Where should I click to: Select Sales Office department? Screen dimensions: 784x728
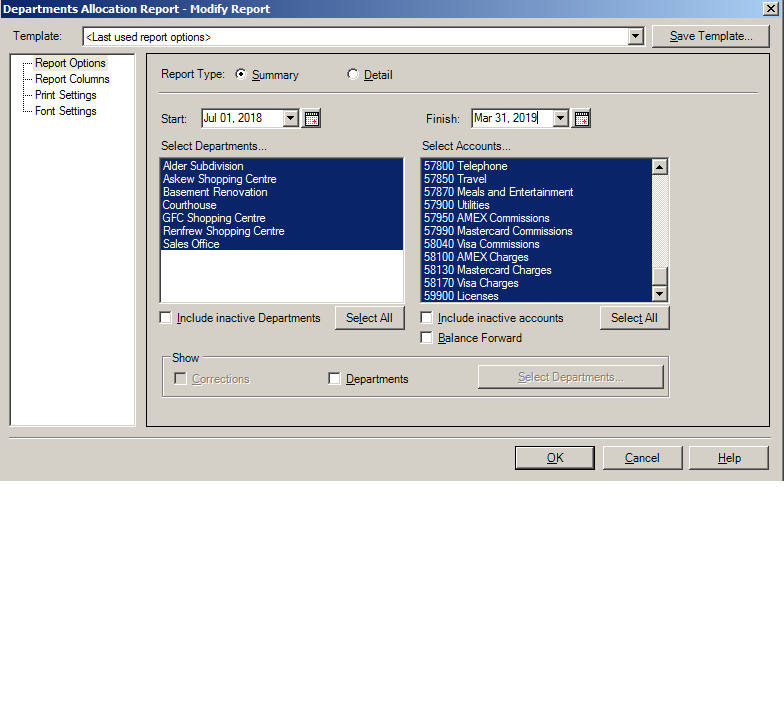point(282,244)
